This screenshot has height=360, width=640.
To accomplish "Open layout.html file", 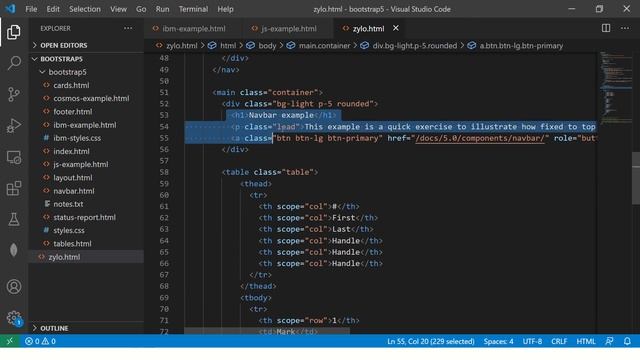I will (x=73, y=178).
